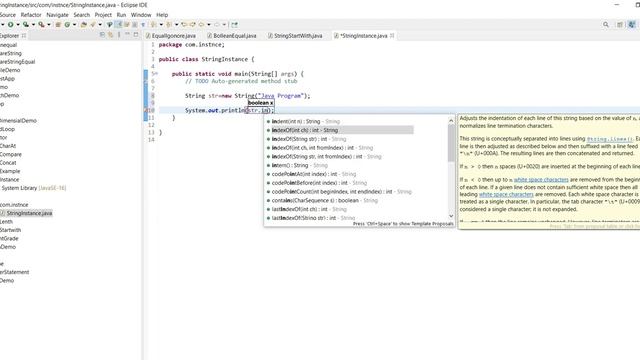The width and height of the screenshot is (640, 360).
Task: Toggle Link with Editor in Package Explorer
Action: pyautogui.click(x=111, y=35)
